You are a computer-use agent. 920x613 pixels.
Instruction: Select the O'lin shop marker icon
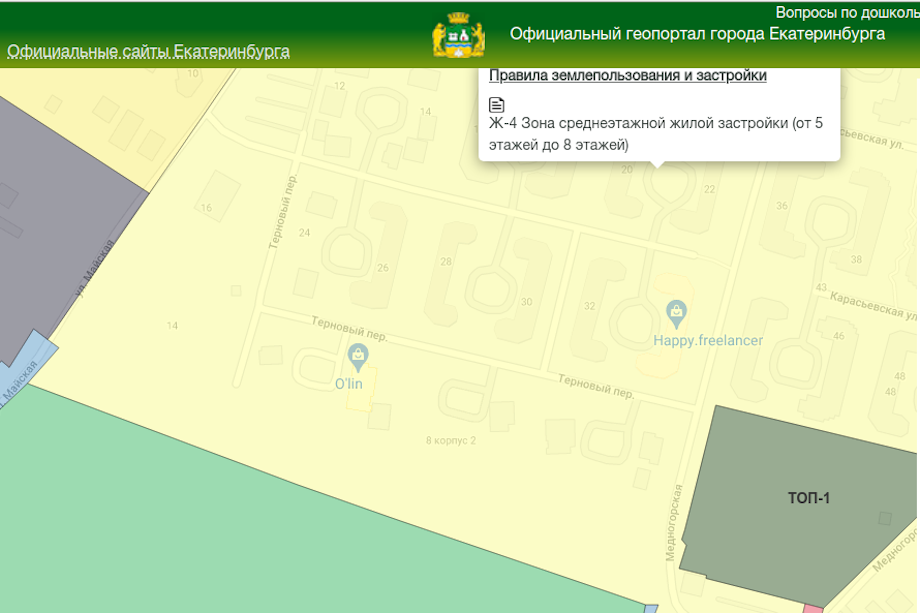click(357, 354)
